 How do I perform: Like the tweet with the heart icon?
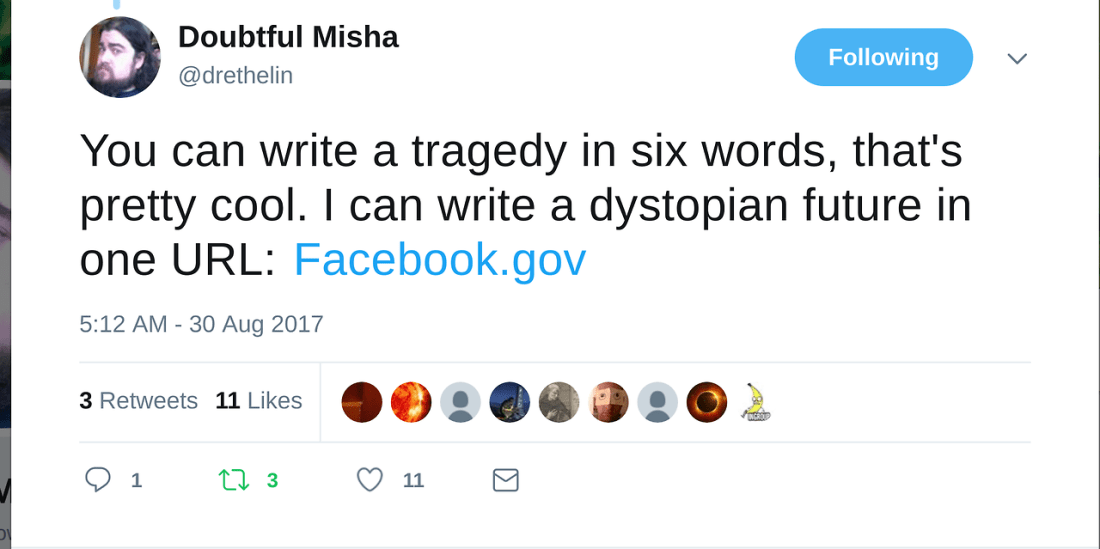coord(370,480)
